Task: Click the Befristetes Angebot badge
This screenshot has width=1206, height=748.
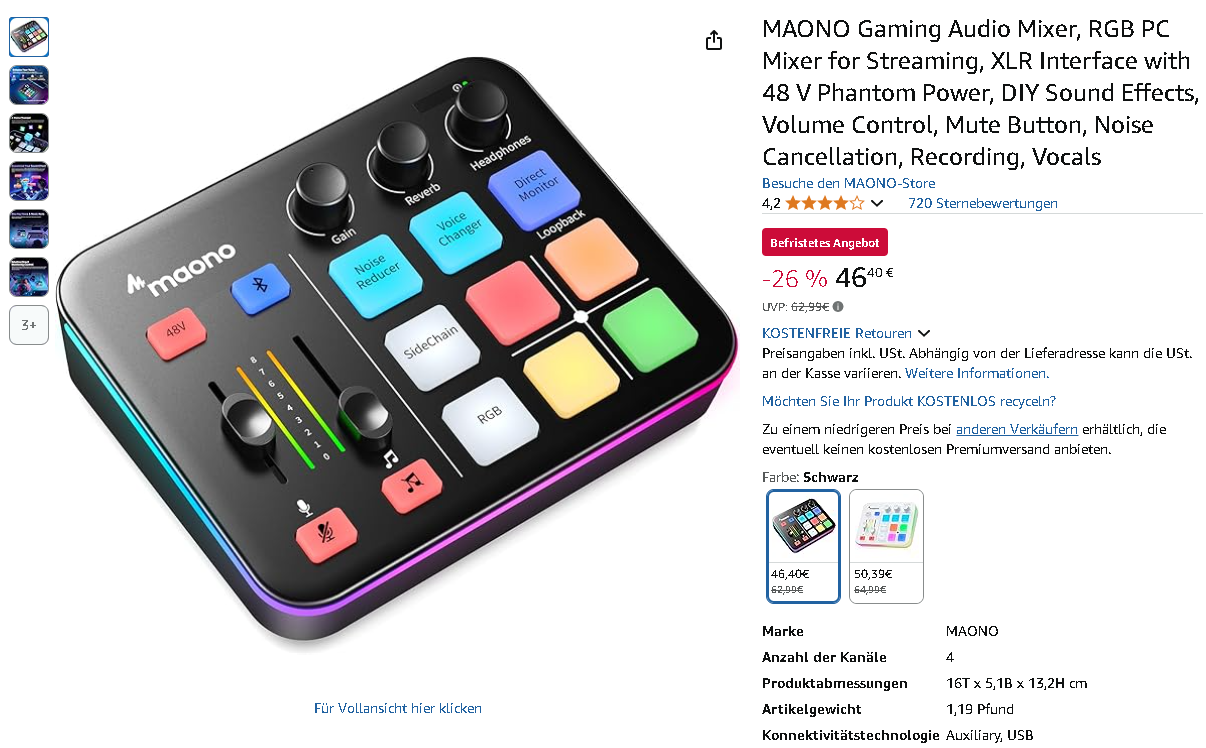Action: tap(825, 243)
